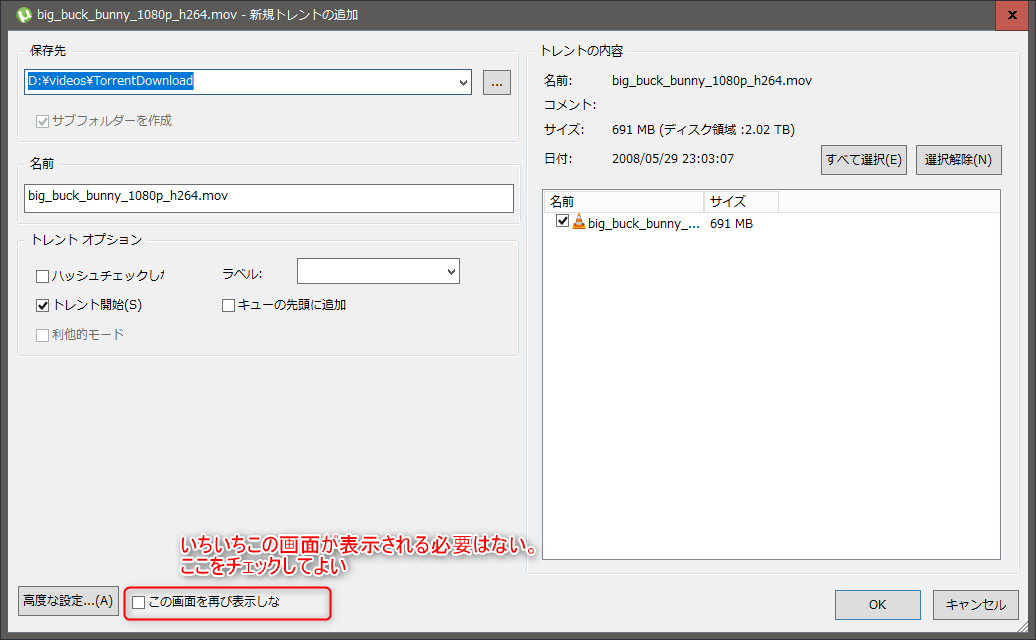Sort file list by size (サイズ) column header
Screen dimensions: 1036x640
(x=740, y=201)
